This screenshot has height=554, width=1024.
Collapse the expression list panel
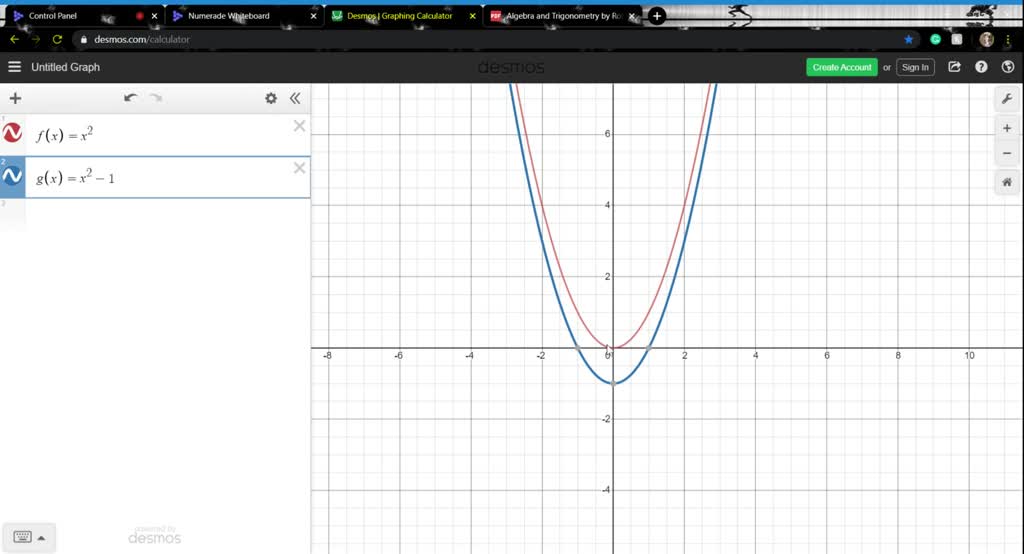(295, 98)
